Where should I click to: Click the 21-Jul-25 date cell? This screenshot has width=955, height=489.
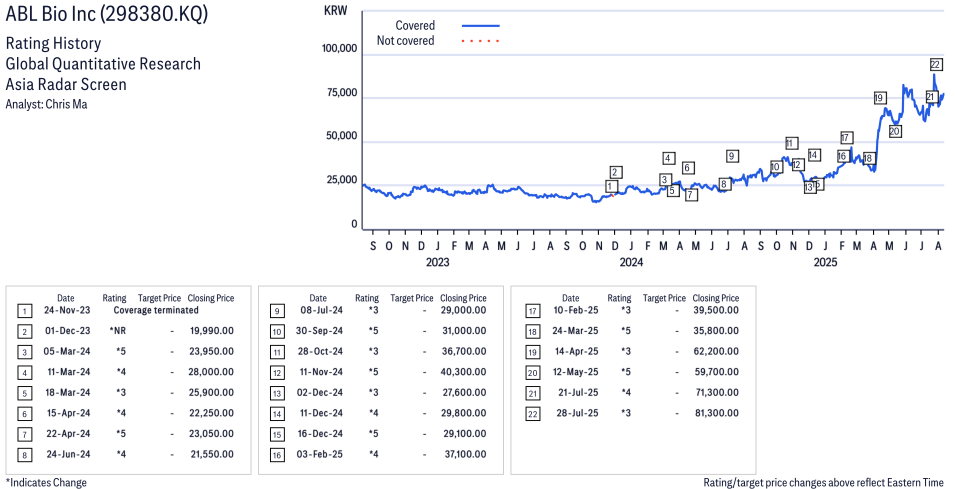[x=578, y=393]
